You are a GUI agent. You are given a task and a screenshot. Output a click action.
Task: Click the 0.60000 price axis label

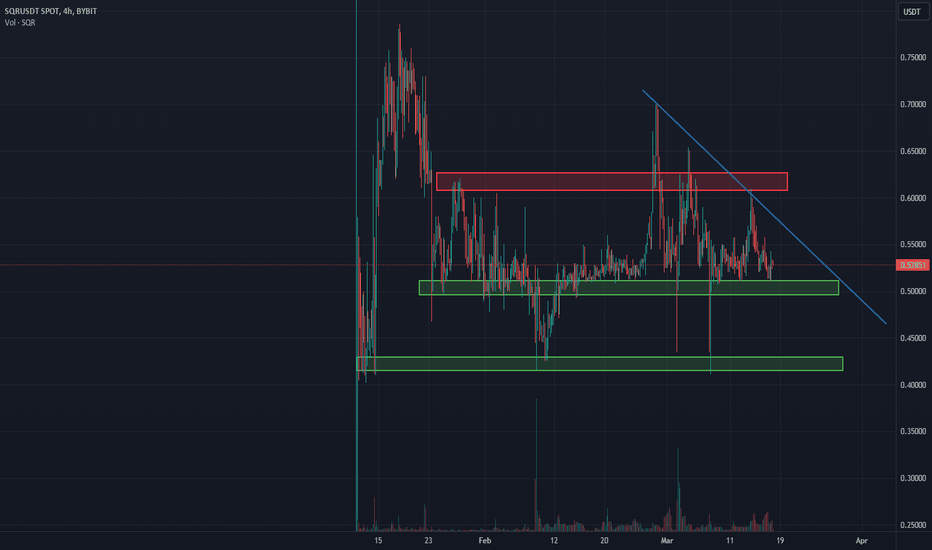(x=913, y=198)
